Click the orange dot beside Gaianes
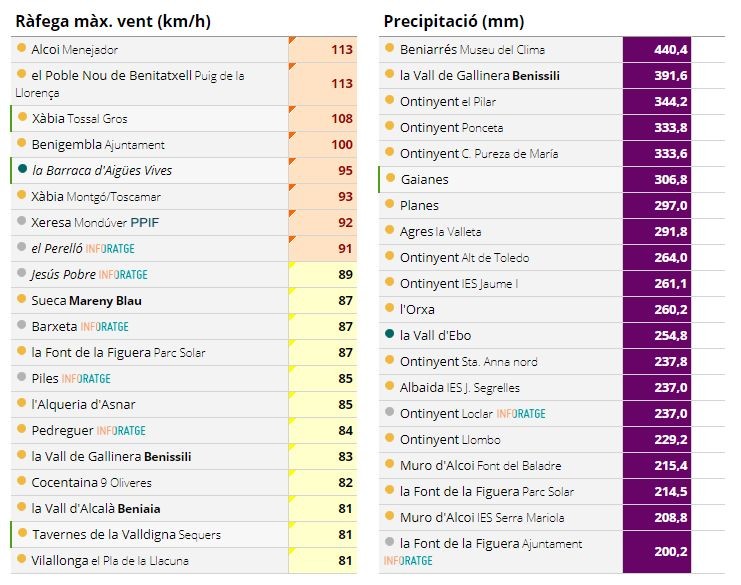 390,178
